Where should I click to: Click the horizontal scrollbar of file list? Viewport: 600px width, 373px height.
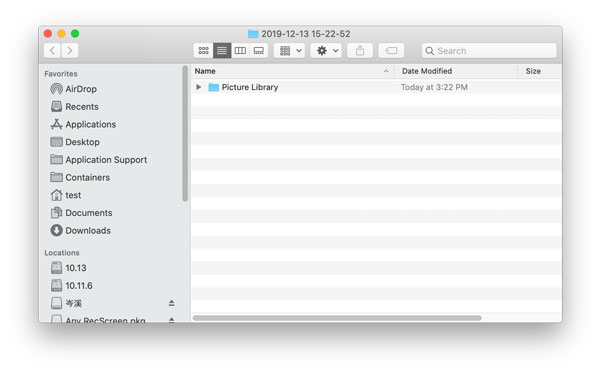(337, 318)
